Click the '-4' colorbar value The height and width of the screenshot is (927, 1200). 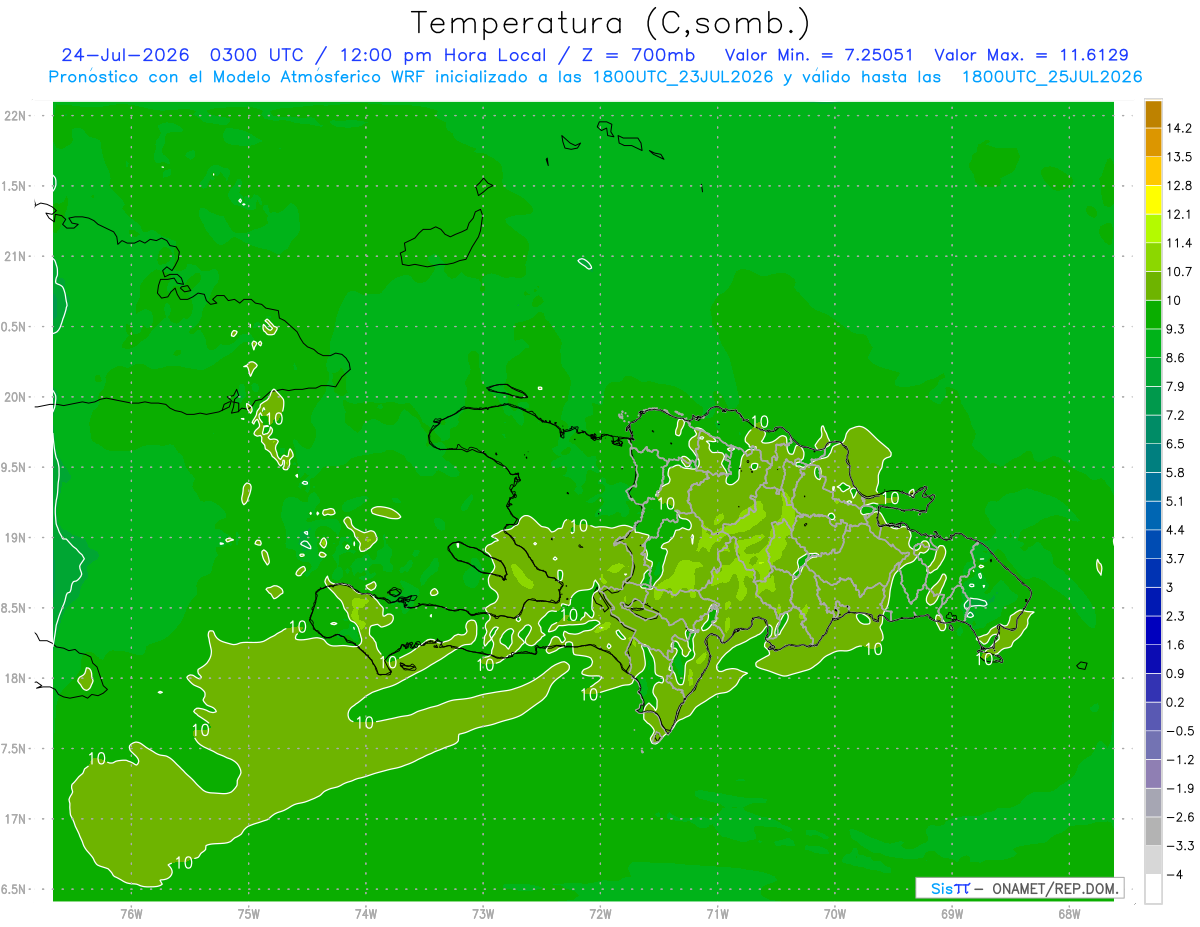(x=1174, y=875)
